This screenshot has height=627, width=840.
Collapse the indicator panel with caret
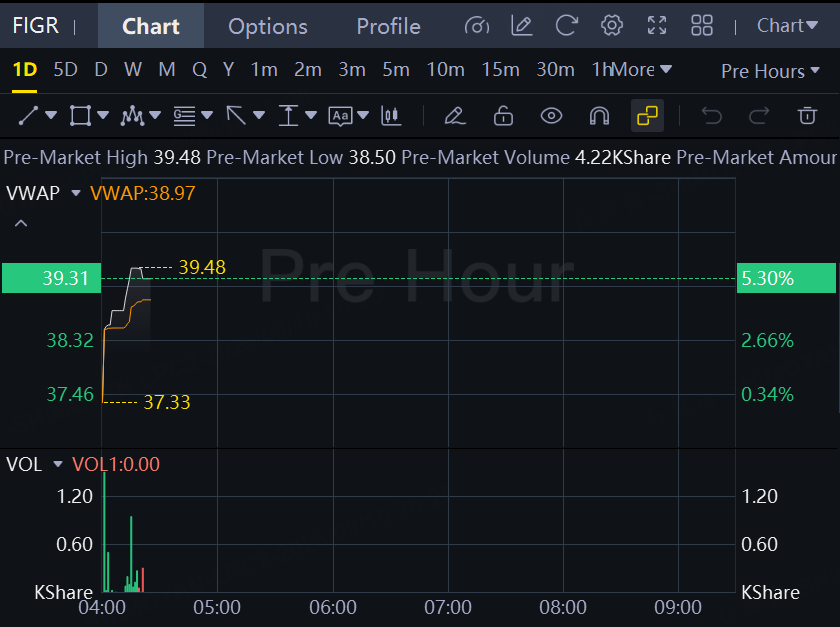(x=21, y=223)
